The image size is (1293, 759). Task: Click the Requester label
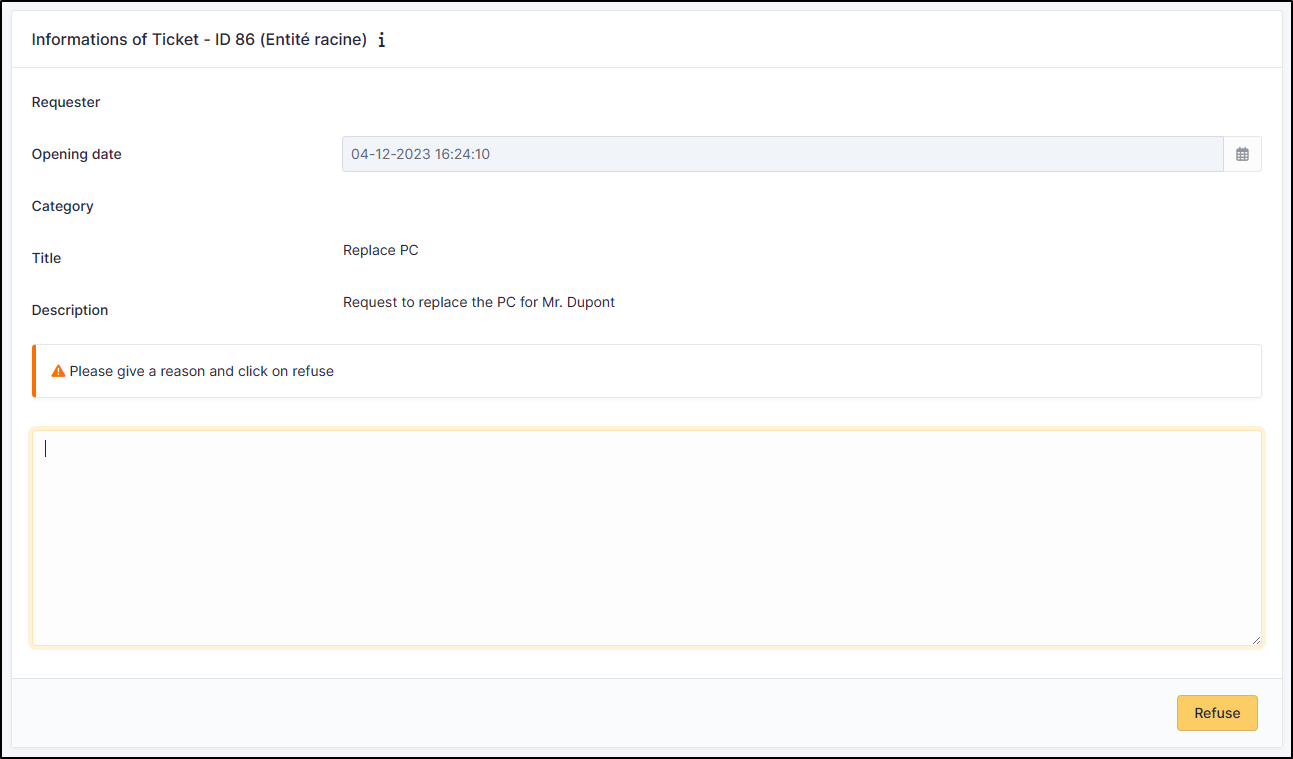[x=66, y=102]
